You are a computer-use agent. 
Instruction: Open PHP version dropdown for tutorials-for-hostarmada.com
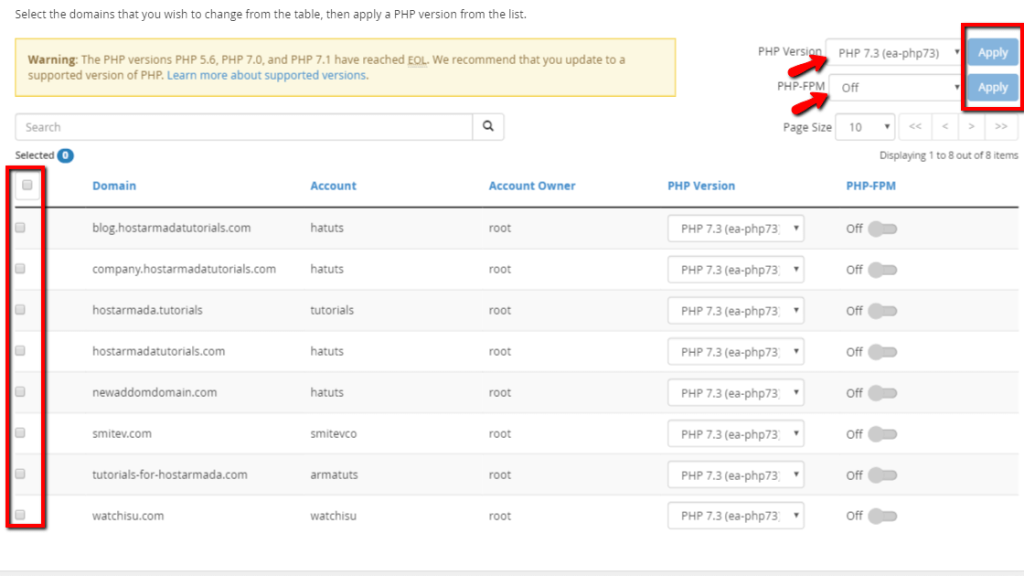(x=736, y=475)
